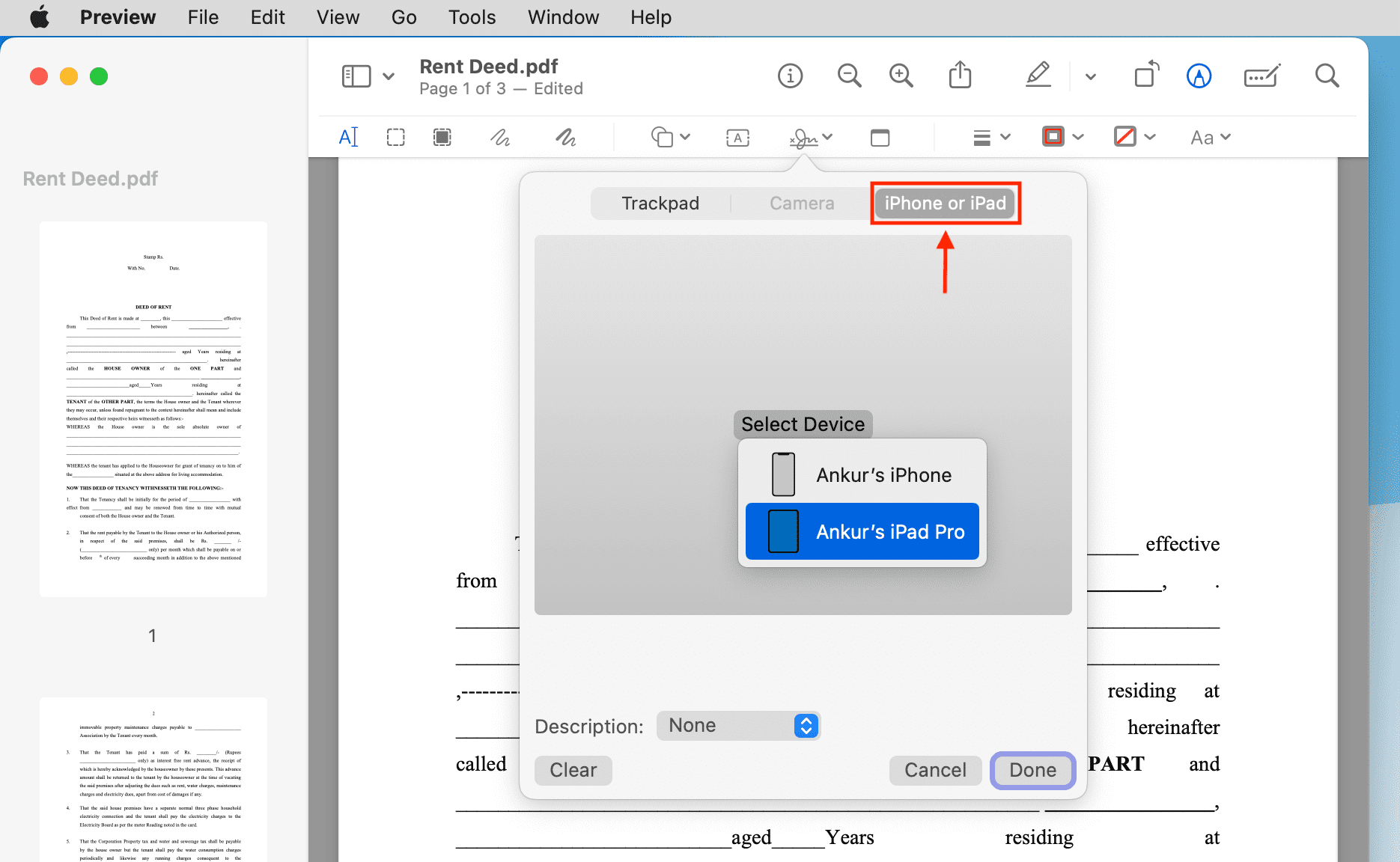Open the View menu

[338, 17]
